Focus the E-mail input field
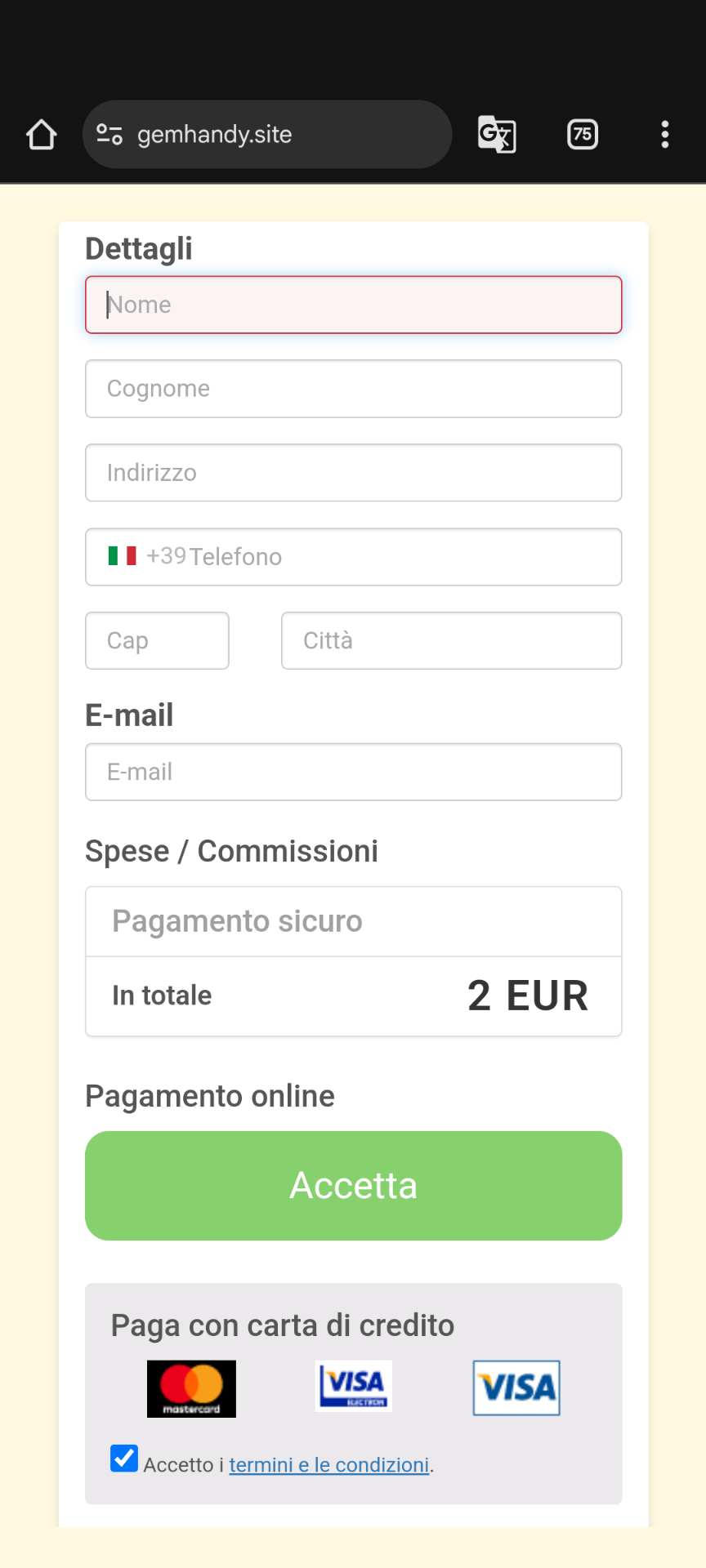The height and width of the screenshot is (1568, 706). pyautogui.click(x=354, y=772)
